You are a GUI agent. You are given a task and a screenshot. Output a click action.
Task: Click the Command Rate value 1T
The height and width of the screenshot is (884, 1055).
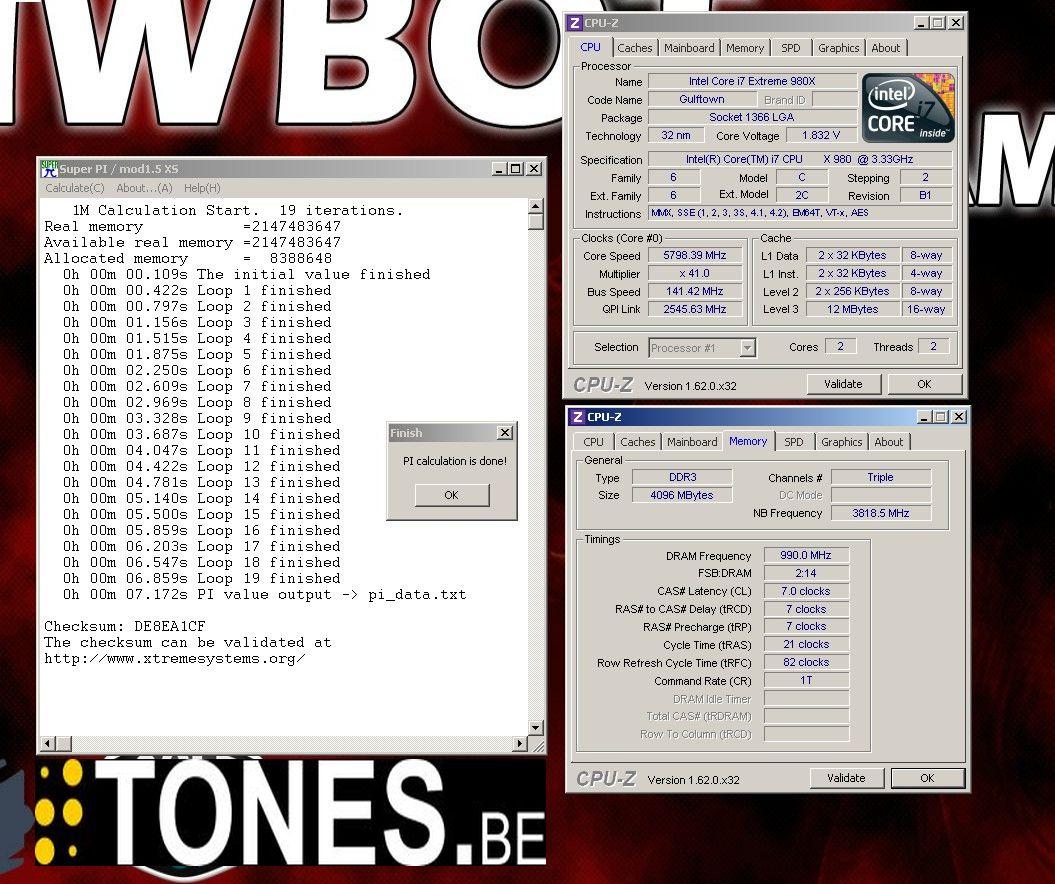pos(806,681)
